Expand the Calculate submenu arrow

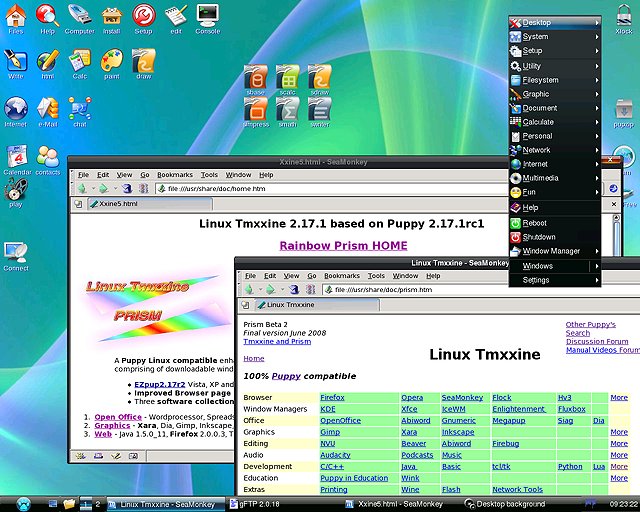[x=597, y=122]
